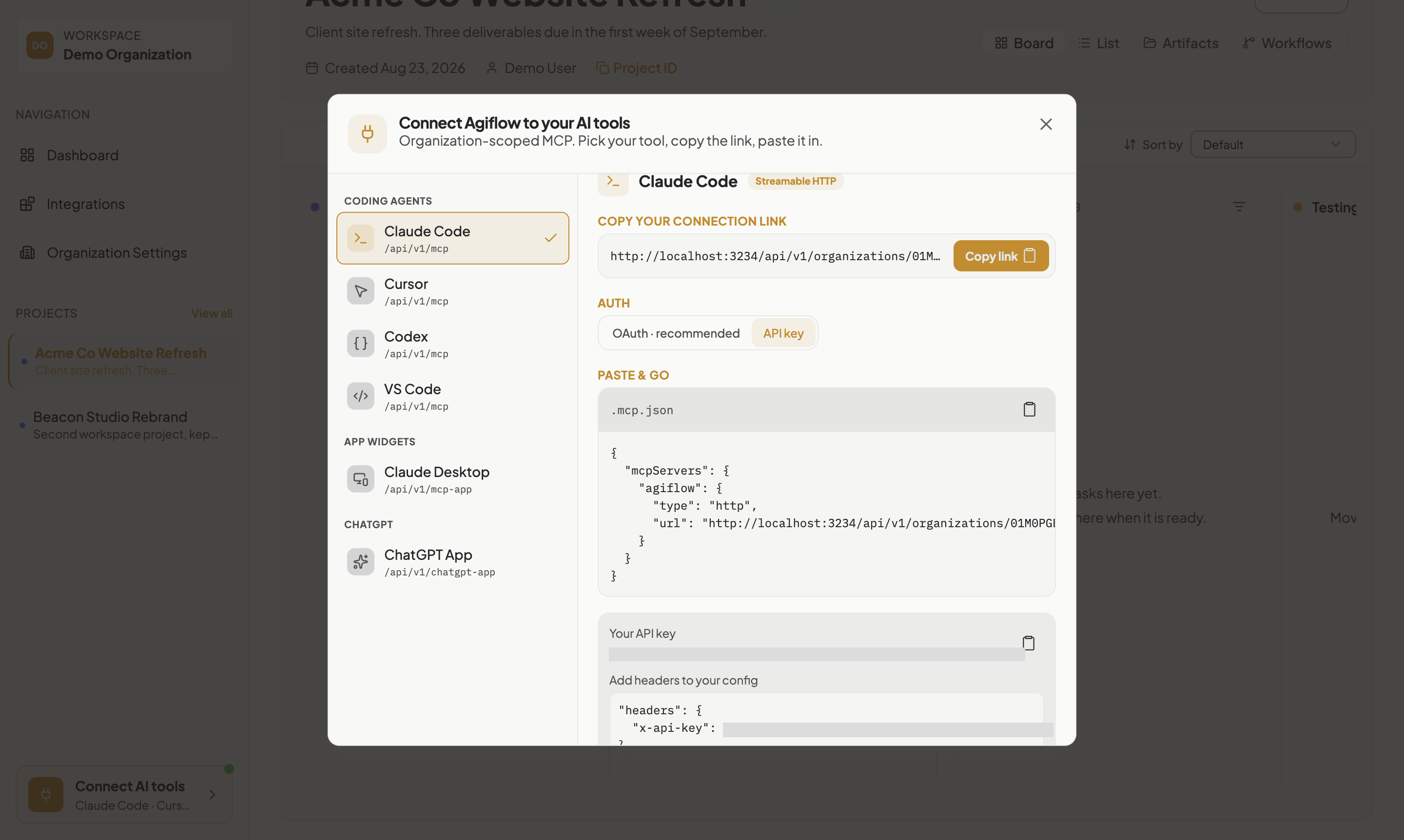Click the ChatGPT sparkle icon

(x=360, y=561)
